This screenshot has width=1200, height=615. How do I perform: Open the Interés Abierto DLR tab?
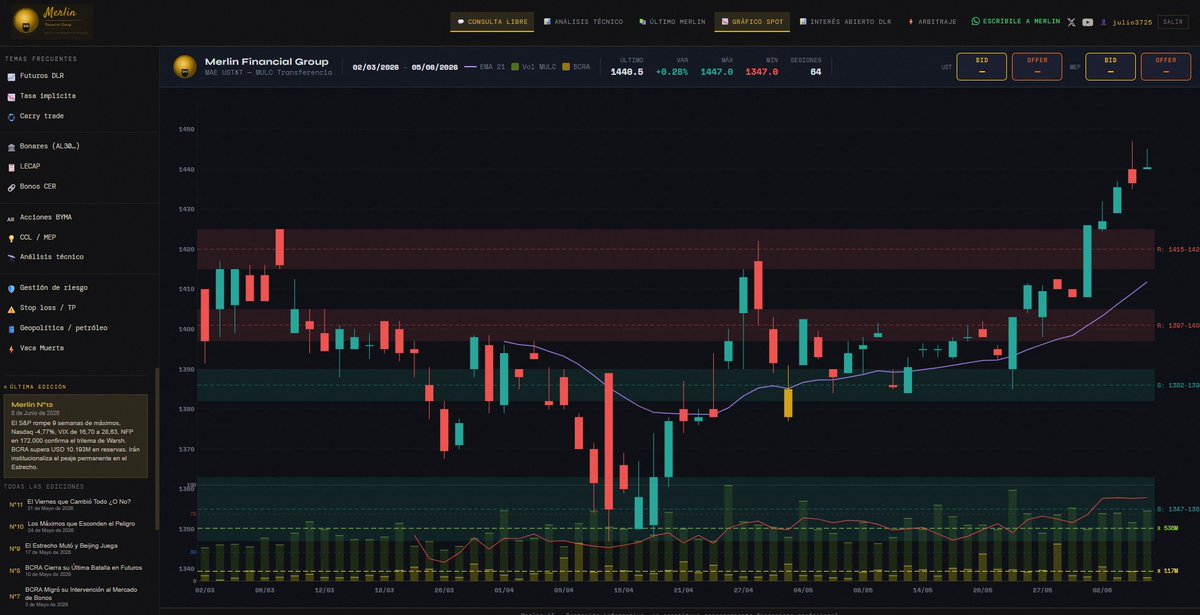click(843, 21)
